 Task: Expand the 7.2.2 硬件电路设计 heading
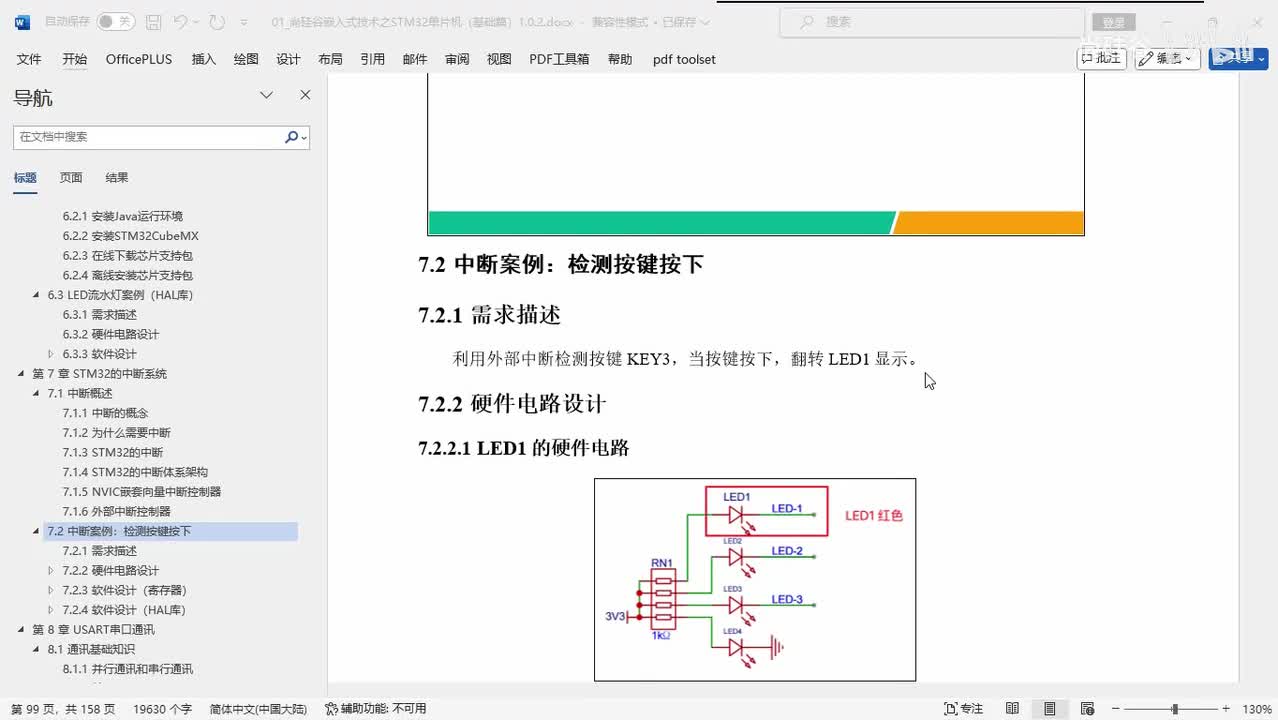coord(52,570)
